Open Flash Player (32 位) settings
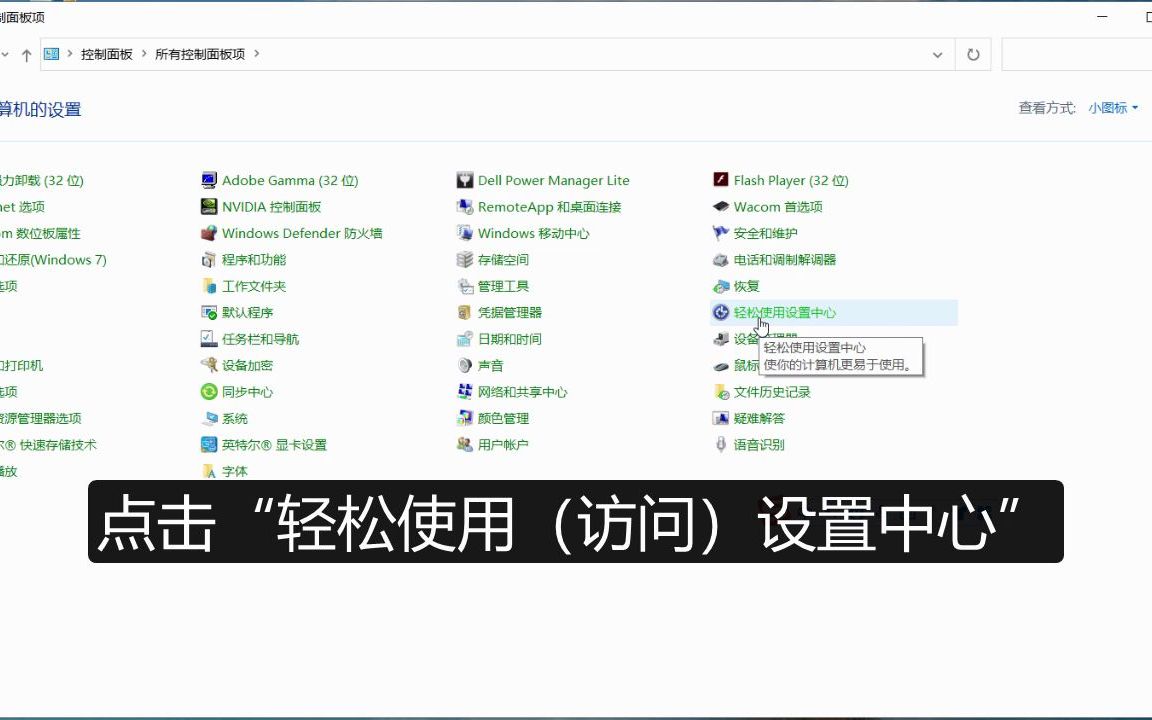This screenshot has width=1152, height=720. (791, 180)
